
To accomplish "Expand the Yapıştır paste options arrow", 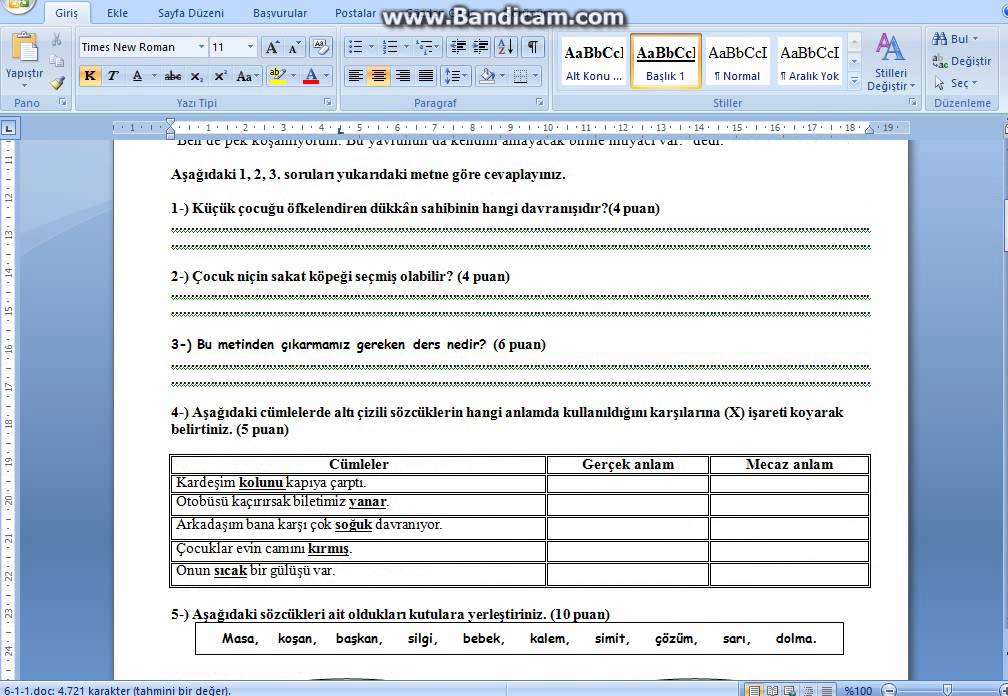I will tap(24, 85).
